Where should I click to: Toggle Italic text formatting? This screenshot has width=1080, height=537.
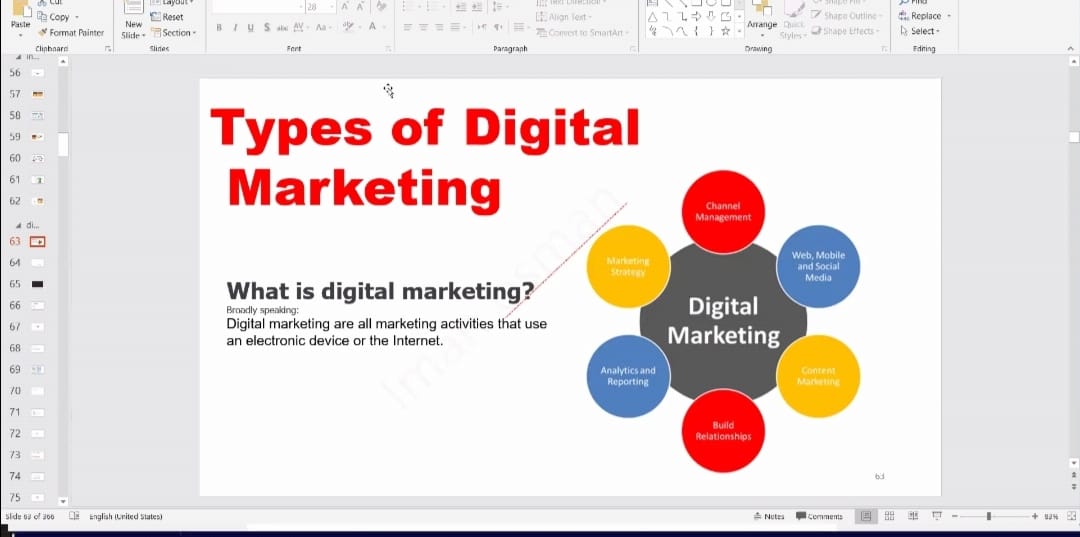(234, 27)
